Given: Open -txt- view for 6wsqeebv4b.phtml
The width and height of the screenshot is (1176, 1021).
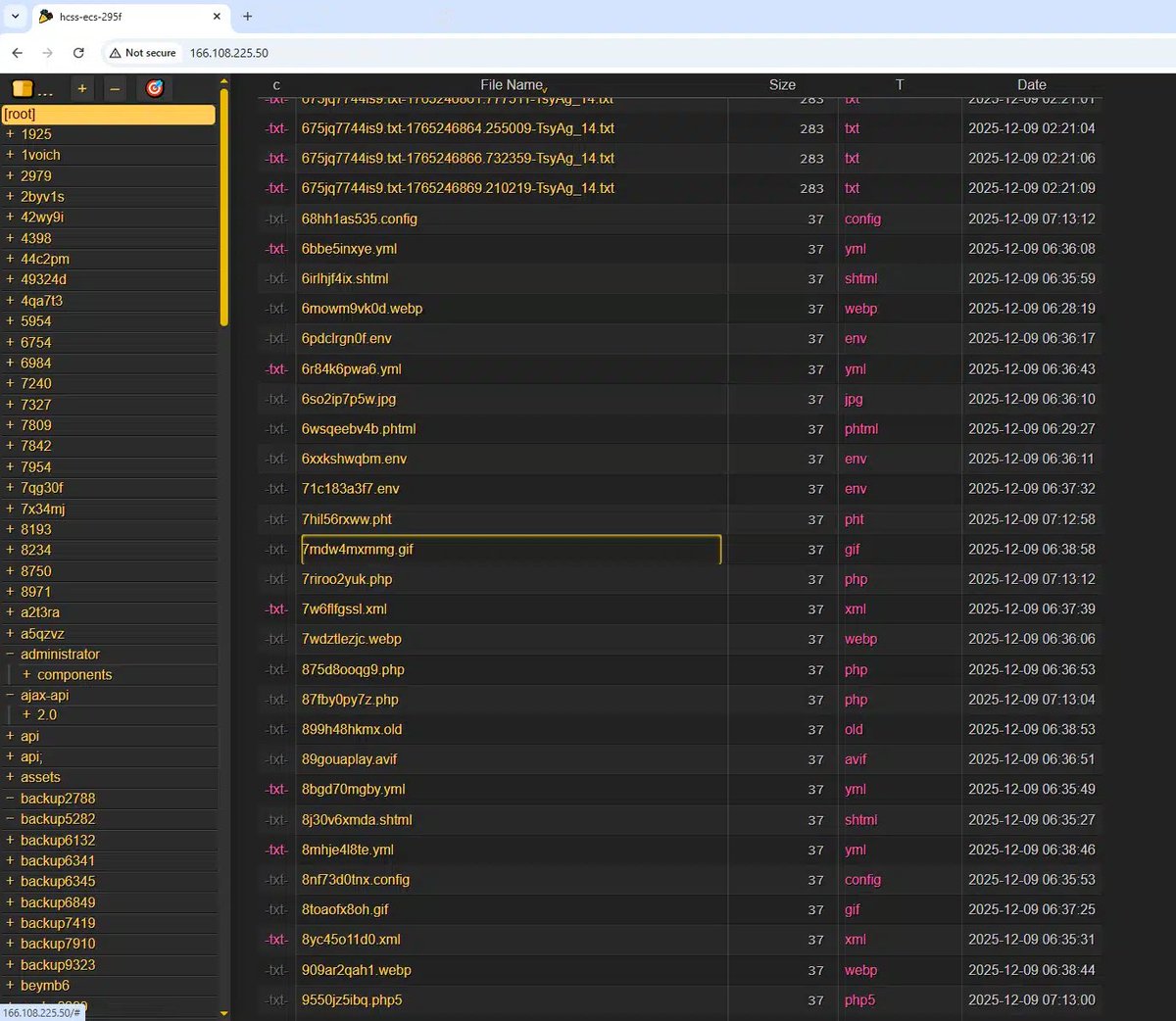Looking at the screenshot, I should click(276, 429).
